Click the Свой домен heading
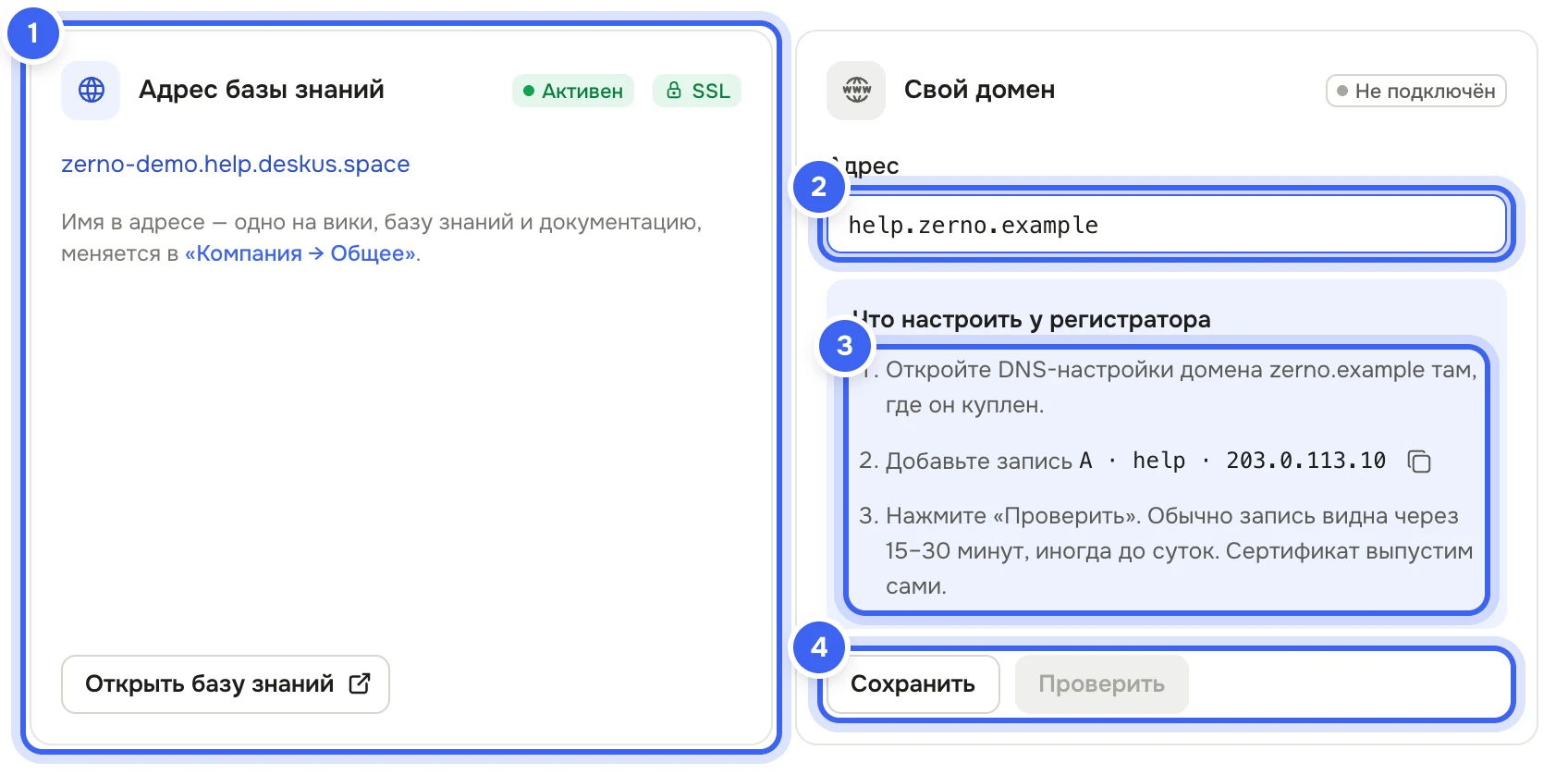This screenshot has height=775, width=1568. tap(979, 90)
